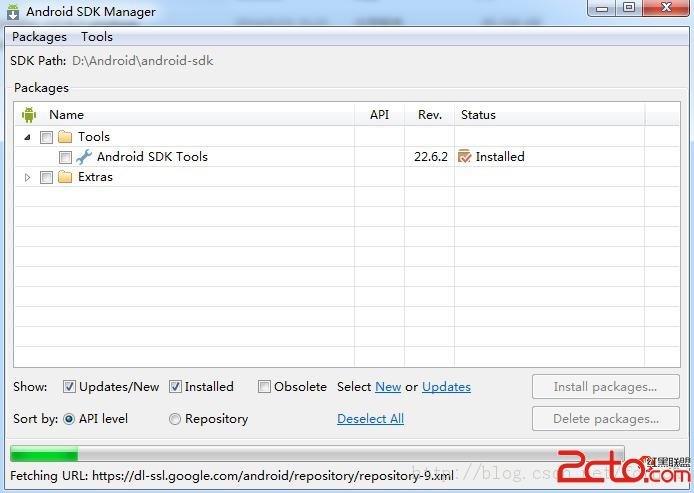Select the Extras row label
Screen dimensions: 694x493
[x=95, y=177]
